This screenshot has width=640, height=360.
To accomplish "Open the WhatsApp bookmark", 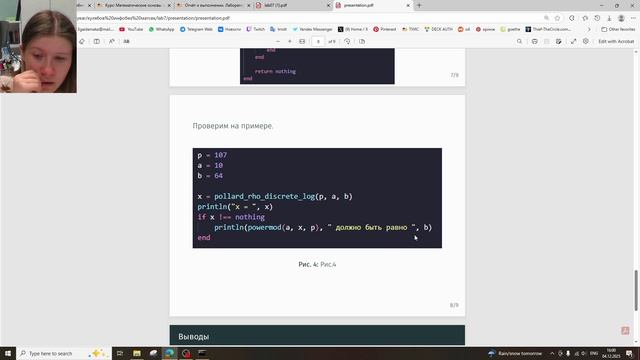I will click(x=162, y=29).
